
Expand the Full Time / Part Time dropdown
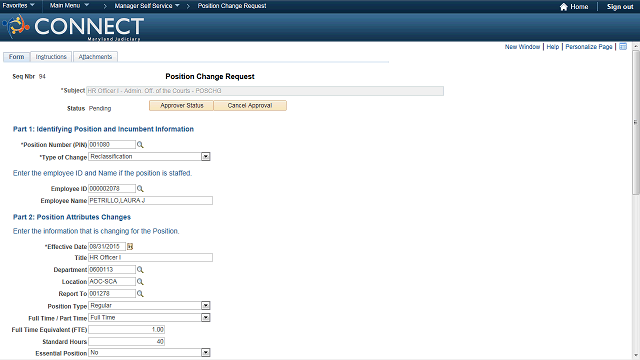coord(206,318)
